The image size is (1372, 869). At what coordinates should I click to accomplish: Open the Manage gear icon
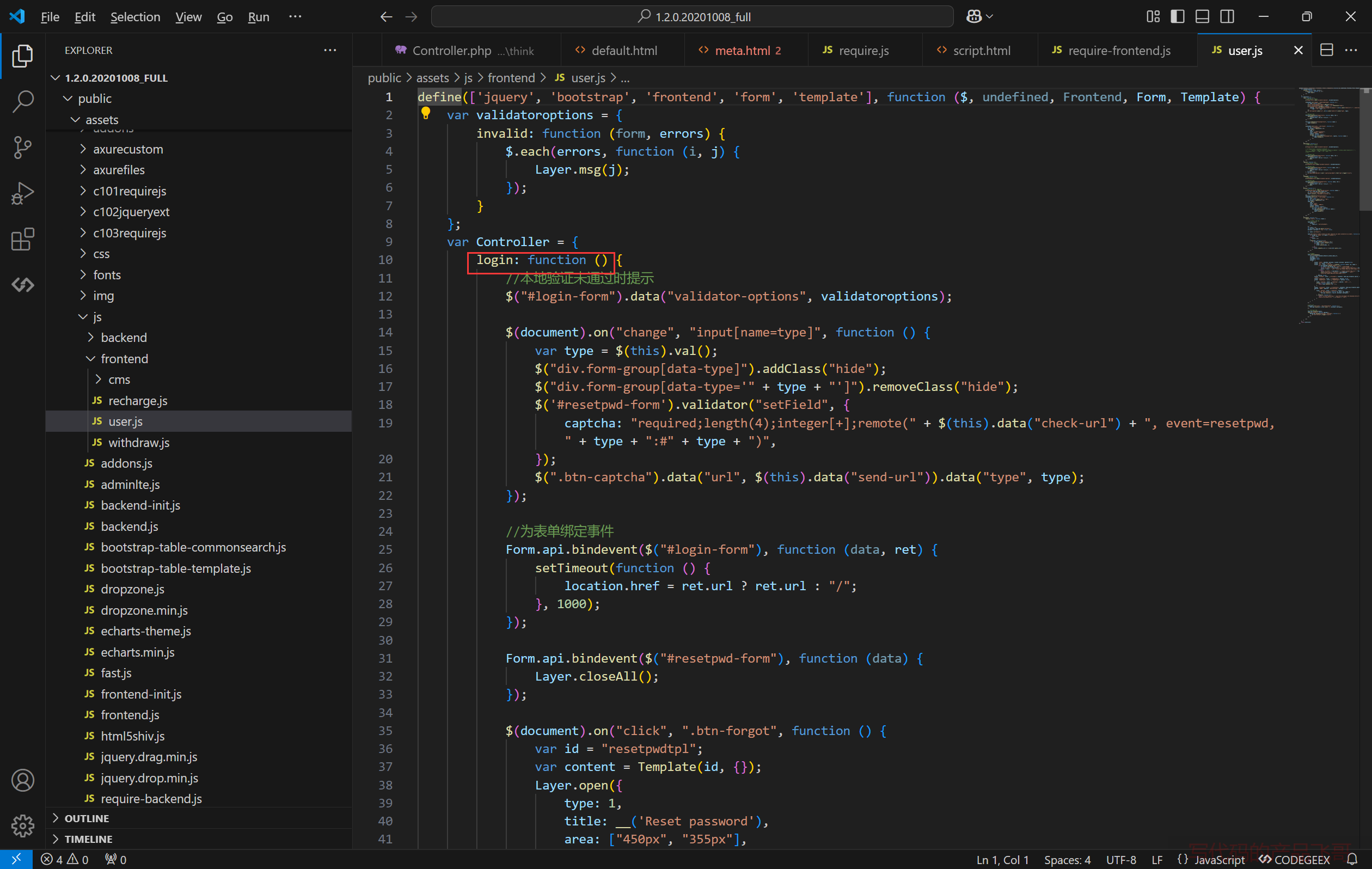(23, 825)
